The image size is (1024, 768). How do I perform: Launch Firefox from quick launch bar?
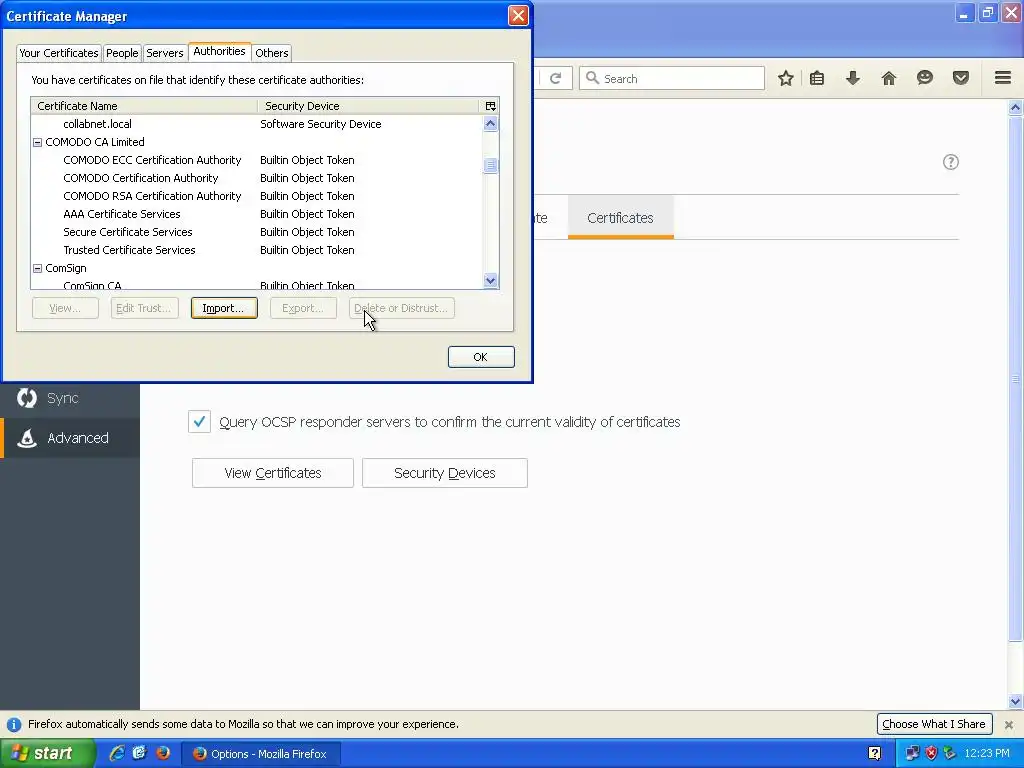click(163, 753)
